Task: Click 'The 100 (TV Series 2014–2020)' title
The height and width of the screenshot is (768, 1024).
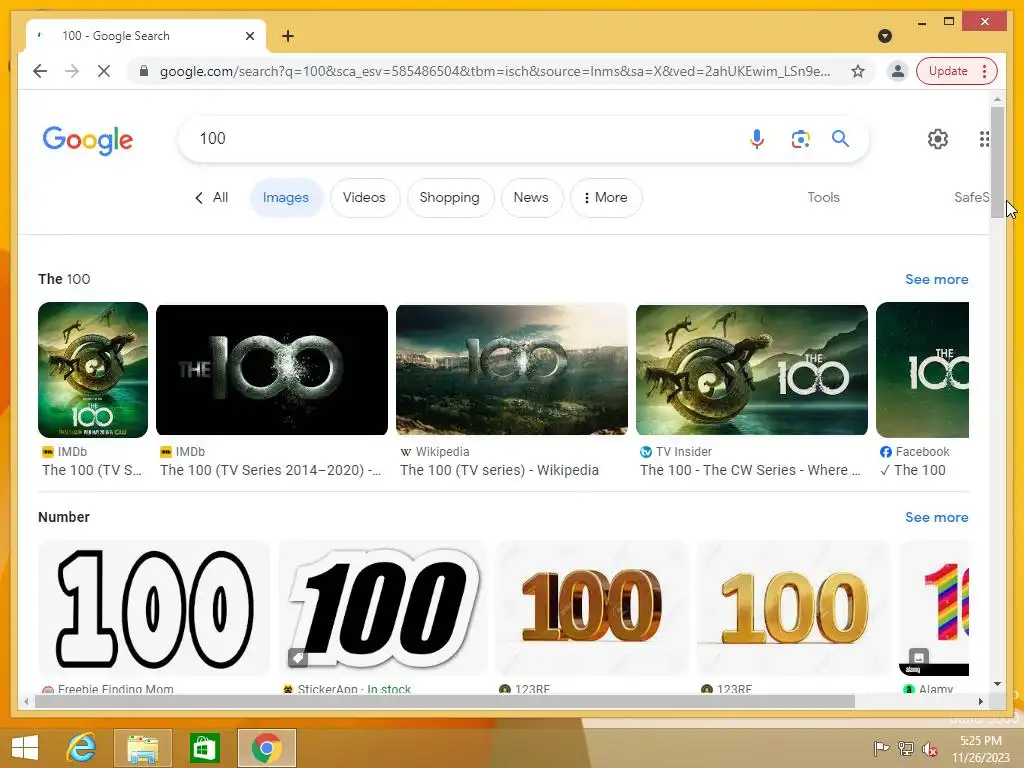Action: click(x=270, y=470)
